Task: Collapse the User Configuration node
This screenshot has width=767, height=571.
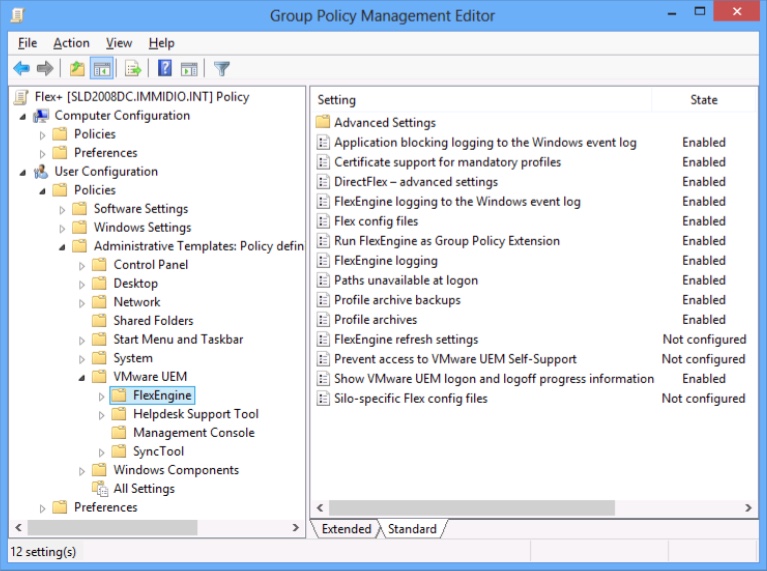Action: 23,173
